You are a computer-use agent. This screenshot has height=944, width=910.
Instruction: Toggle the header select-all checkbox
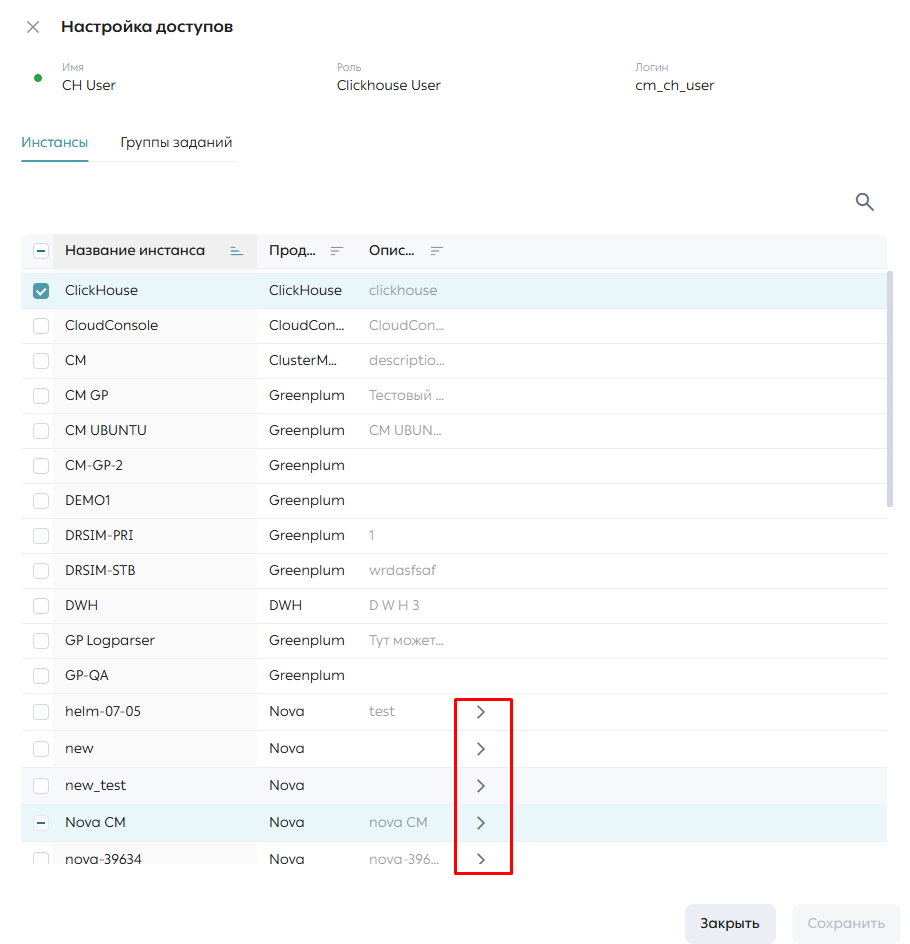click(x=41, y=251)
